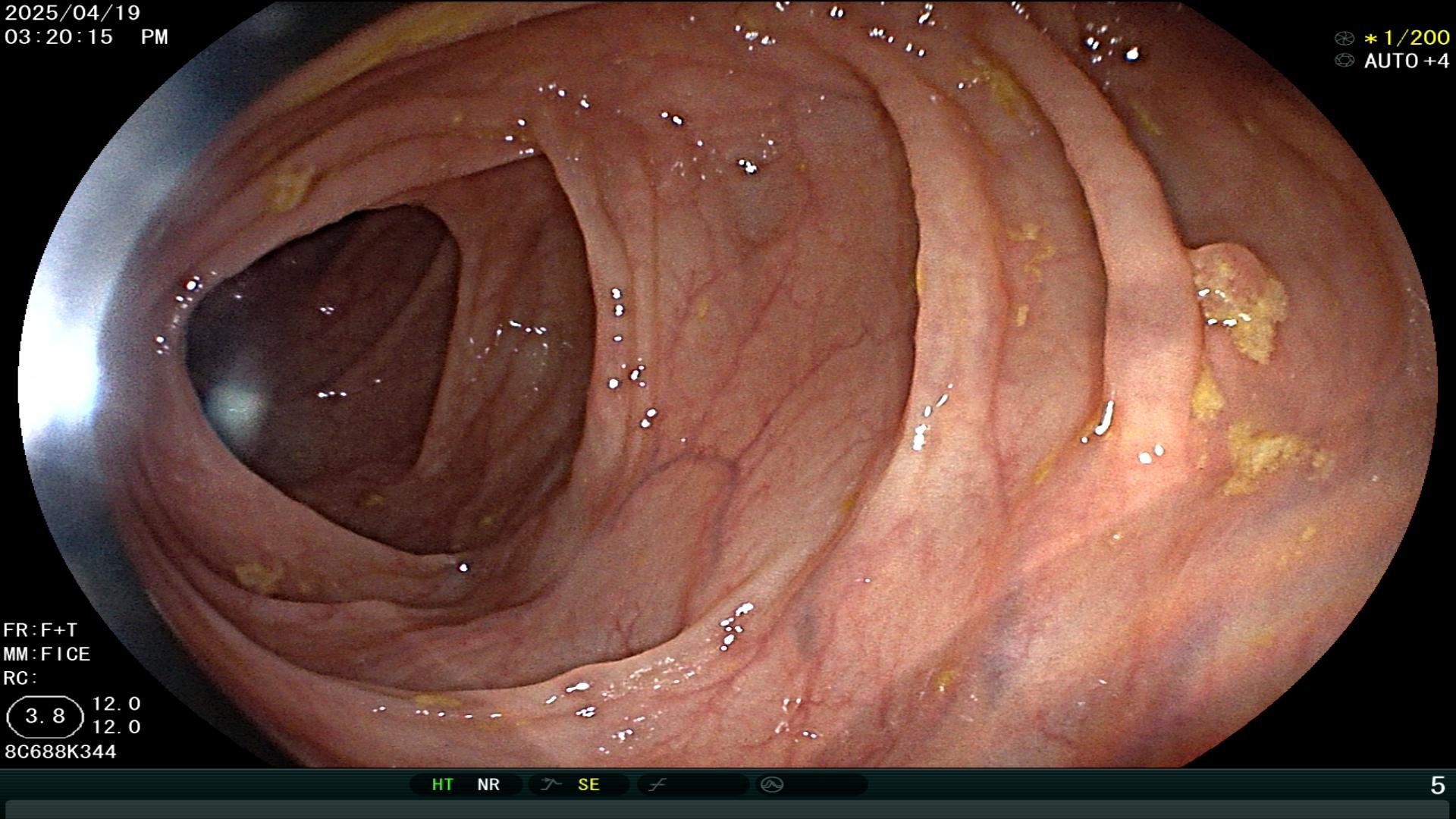The width and height of the screenshot is (1456, 819).
Task: Click the RC: label
Action: 20,678
